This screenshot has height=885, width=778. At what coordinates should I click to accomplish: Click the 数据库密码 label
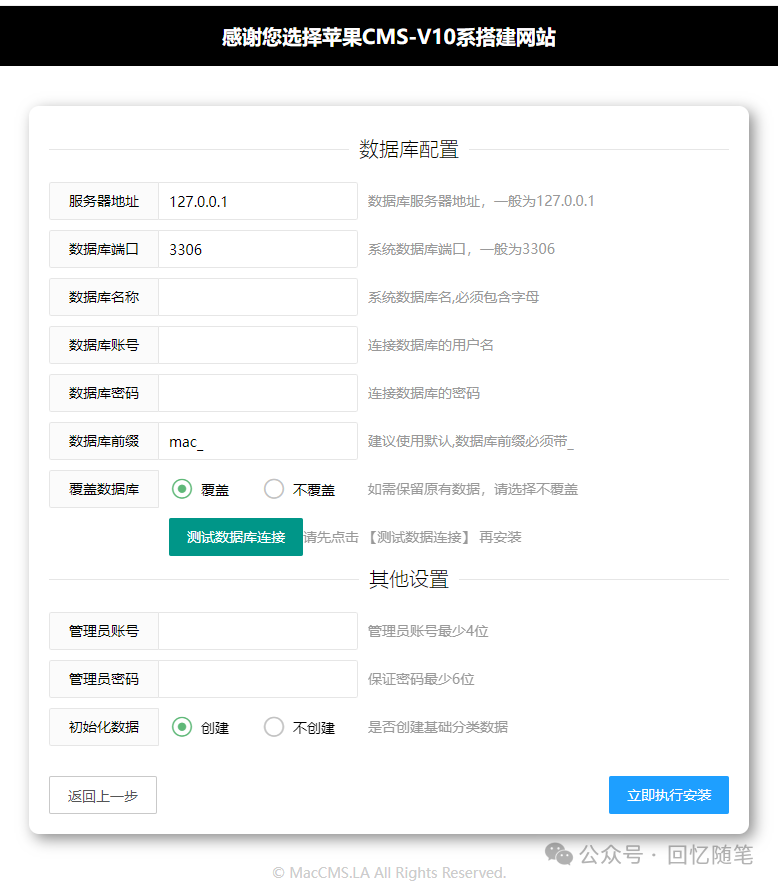point(104,393)
